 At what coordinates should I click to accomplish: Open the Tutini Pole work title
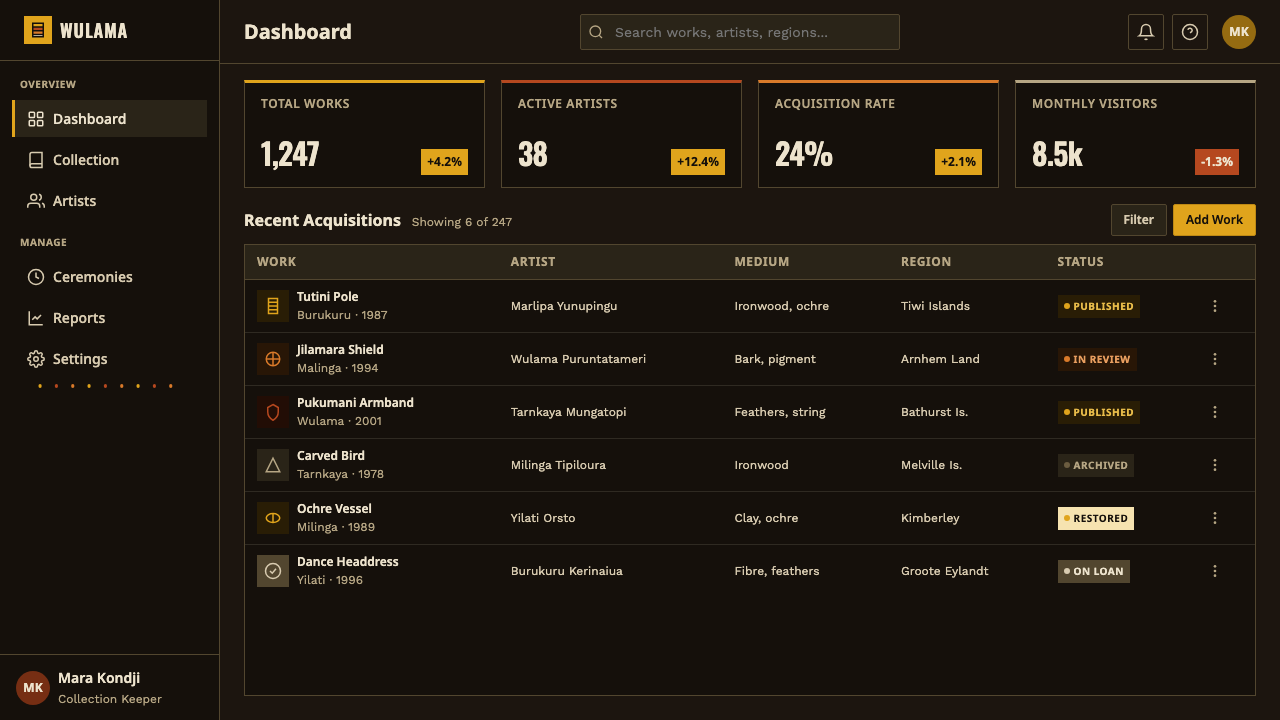327,297
